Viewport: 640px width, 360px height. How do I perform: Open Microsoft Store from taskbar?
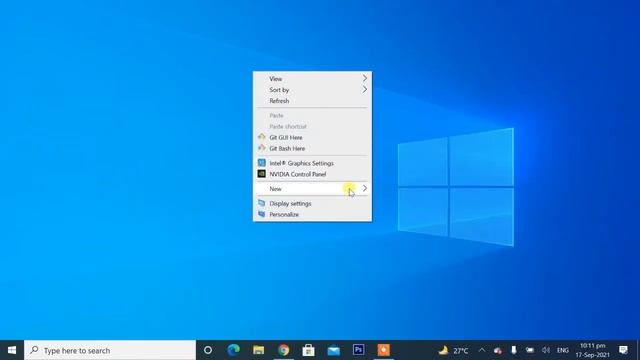[308, 350]
